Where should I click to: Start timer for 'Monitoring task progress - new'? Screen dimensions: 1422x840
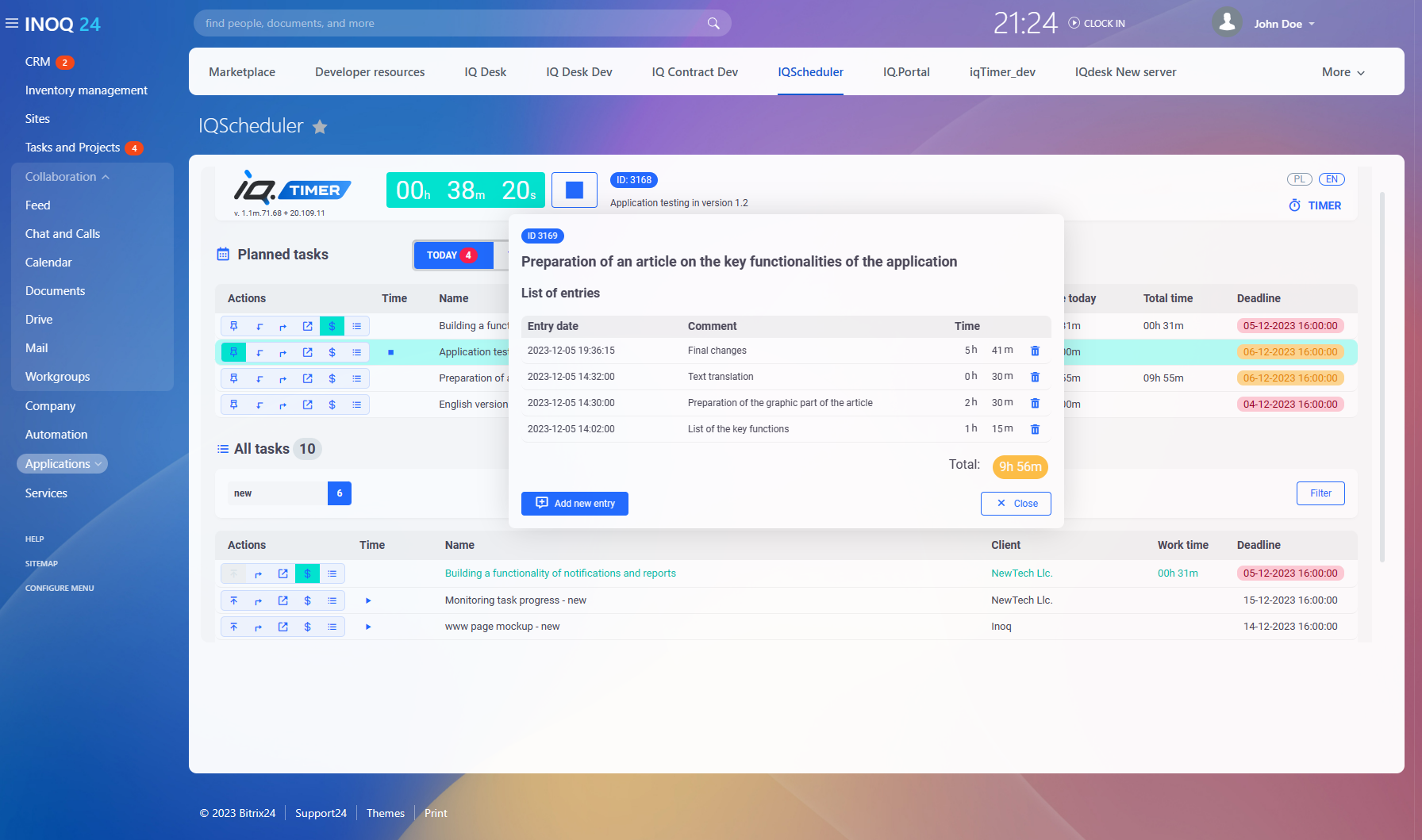(368, 600)
